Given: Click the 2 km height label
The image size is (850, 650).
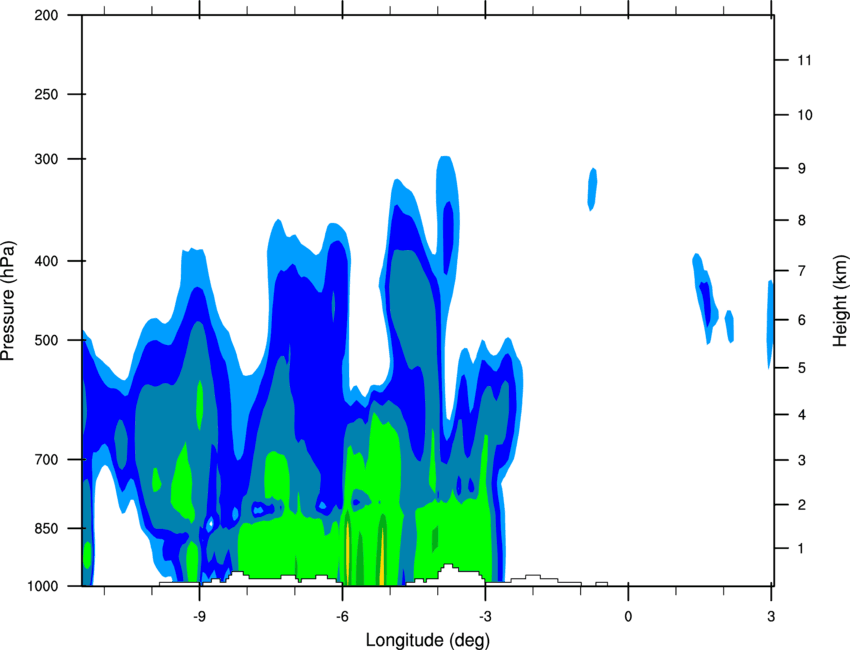Looking at the screenshot, I should point(801,505).
